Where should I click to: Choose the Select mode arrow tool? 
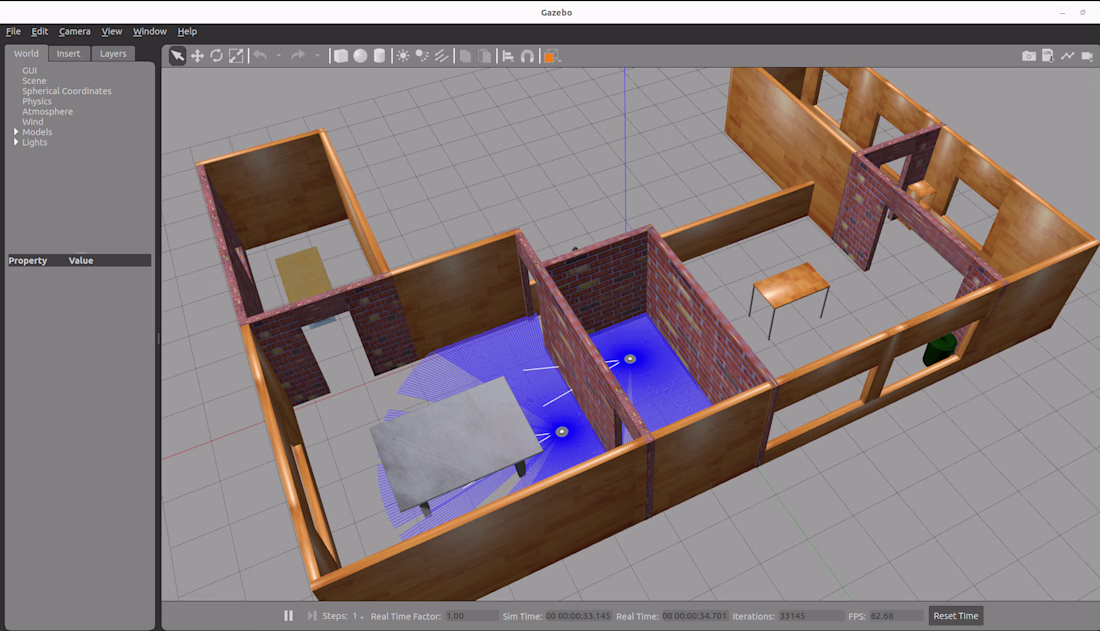(177, 56)
